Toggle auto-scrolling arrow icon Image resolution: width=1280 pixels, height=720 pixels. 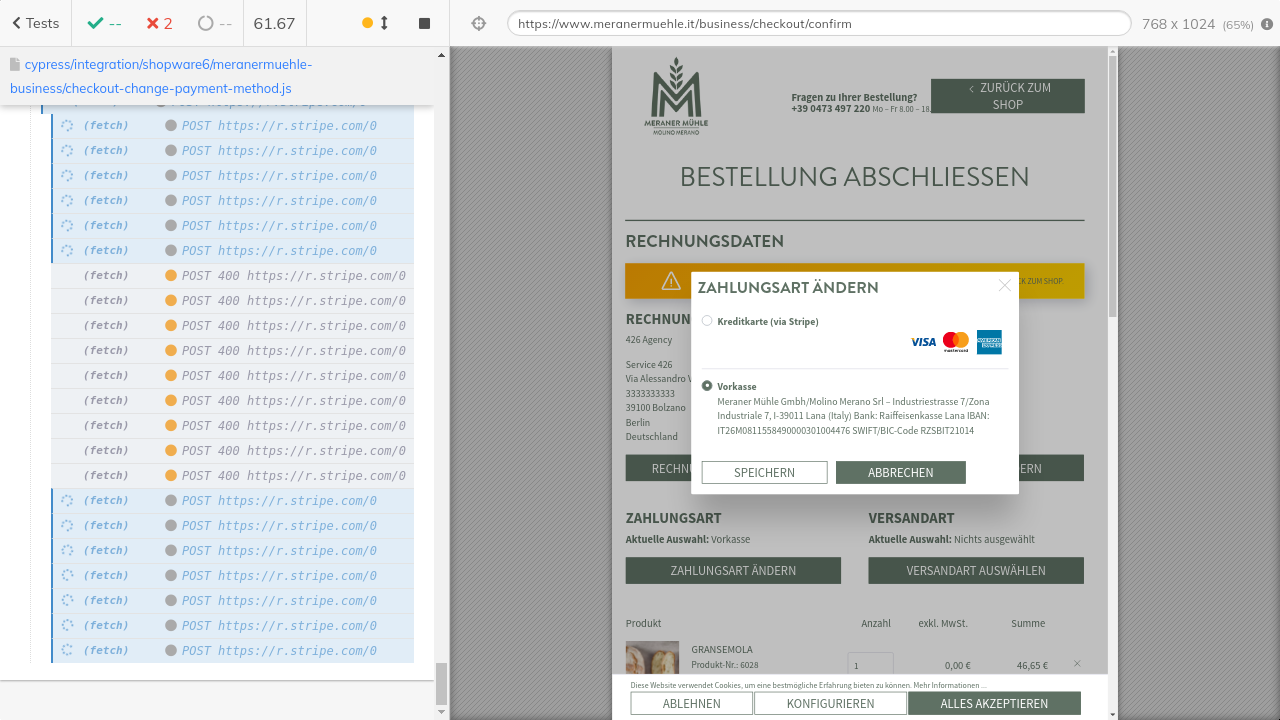coord(384,23)
